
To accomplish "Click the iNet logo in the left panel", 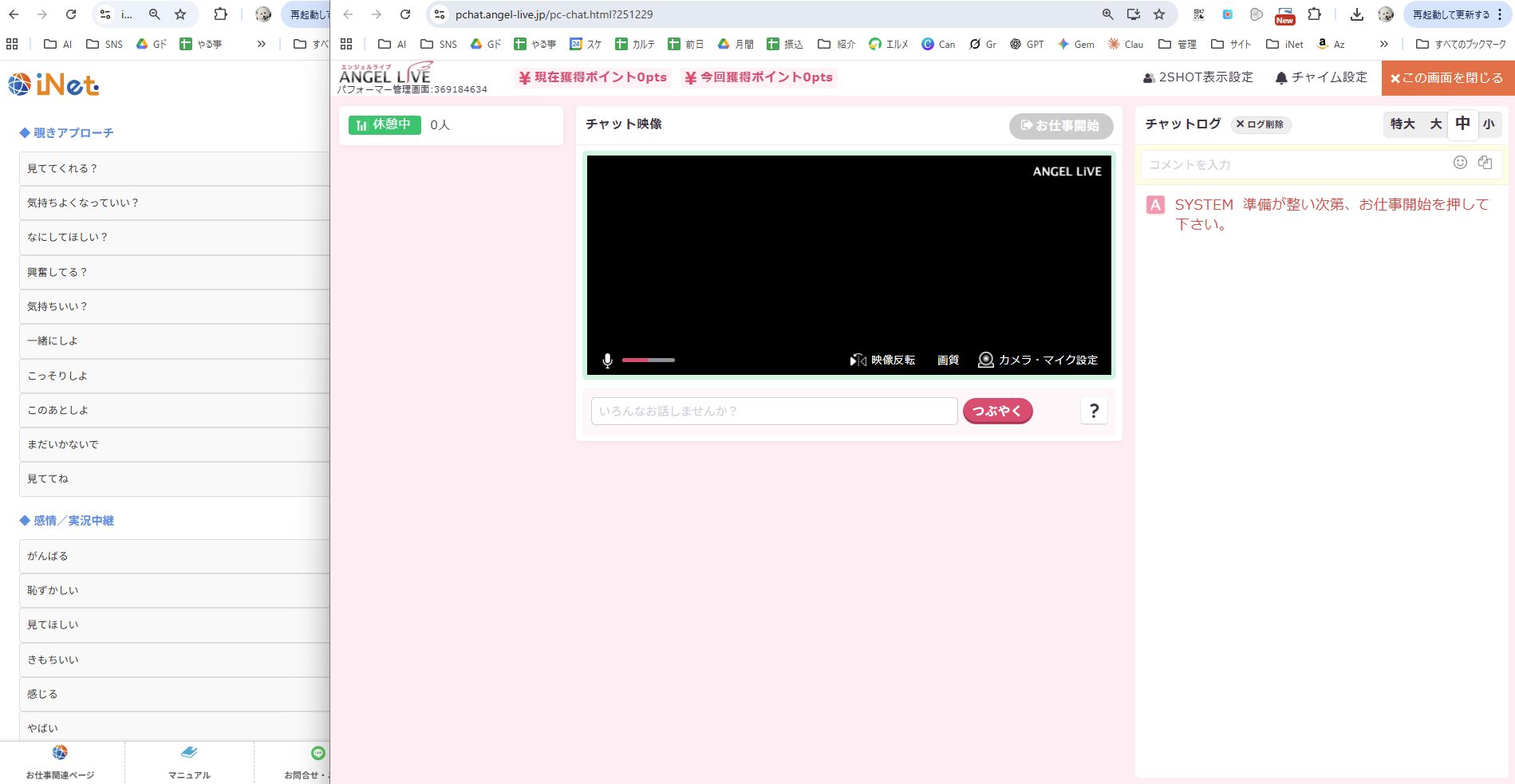I will click(x=53, y=85).
